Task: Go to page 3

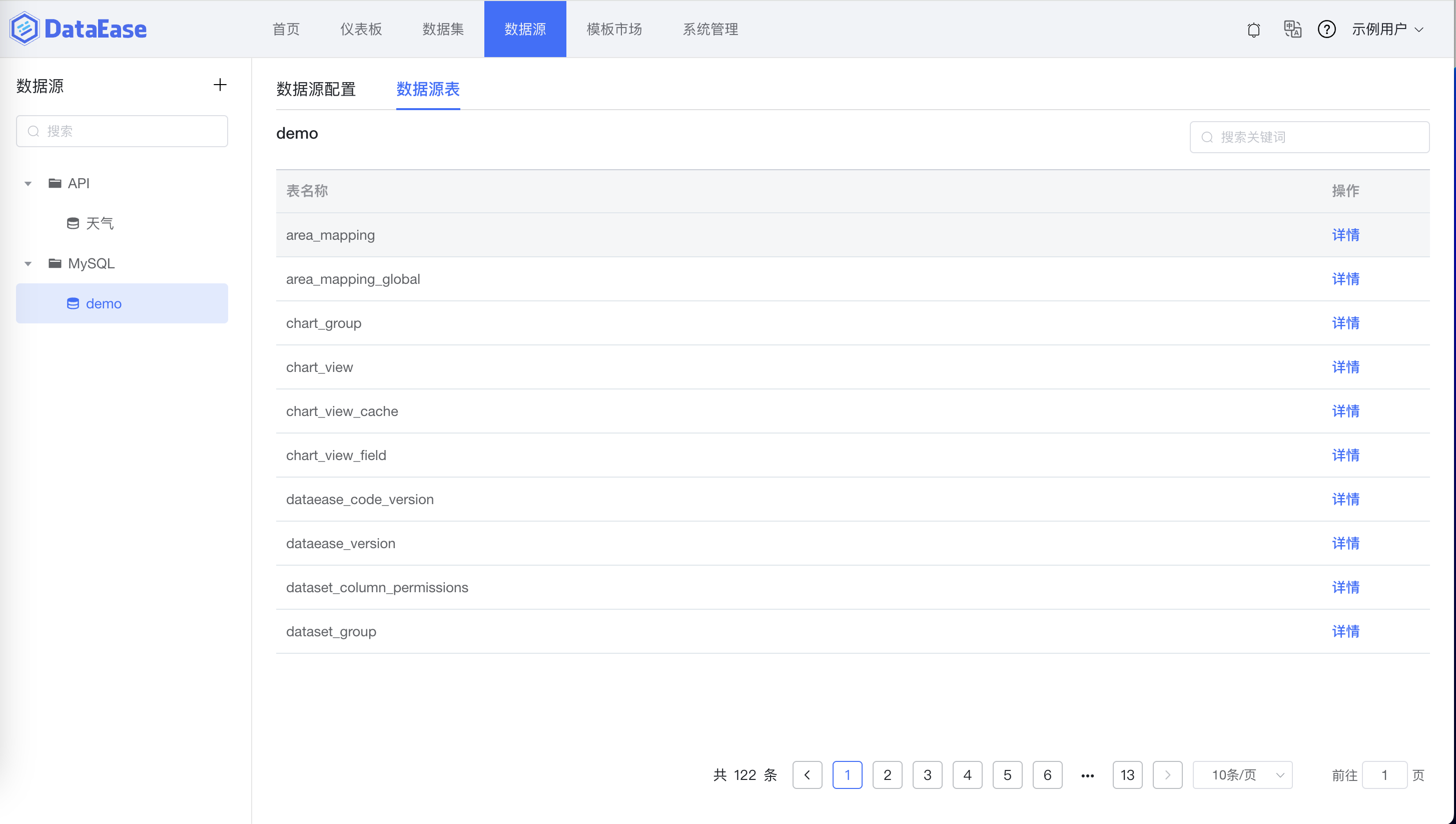Action: point(927,775)
